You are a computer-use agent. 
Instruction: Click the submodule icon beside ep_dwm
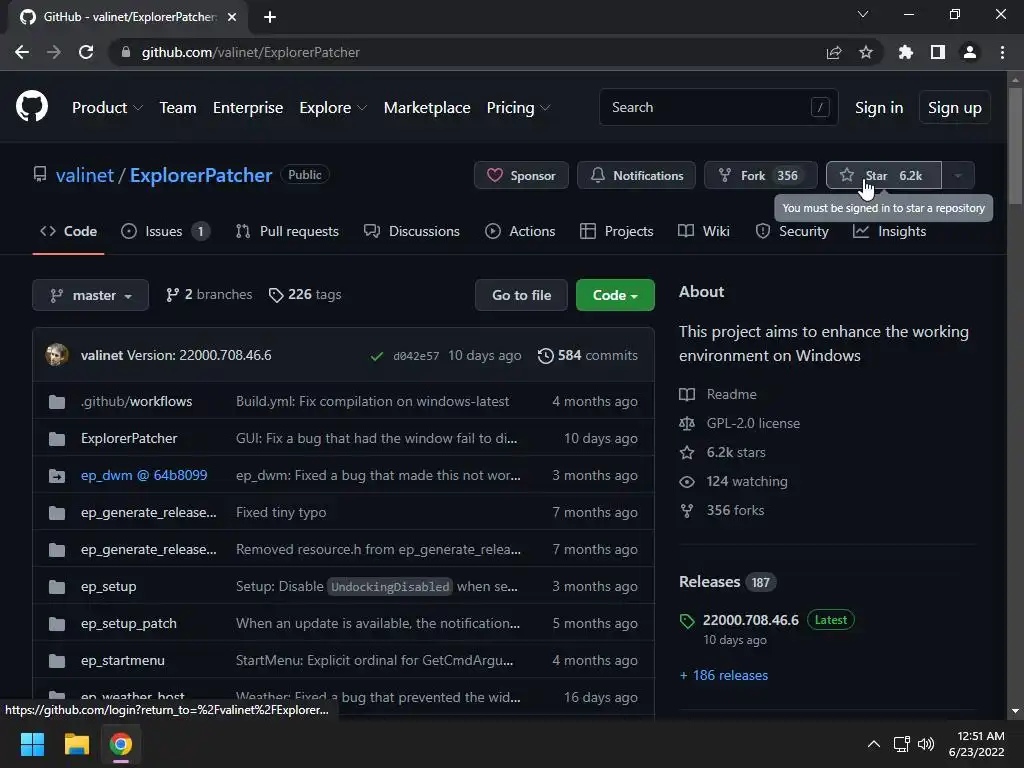pos(57,476)
